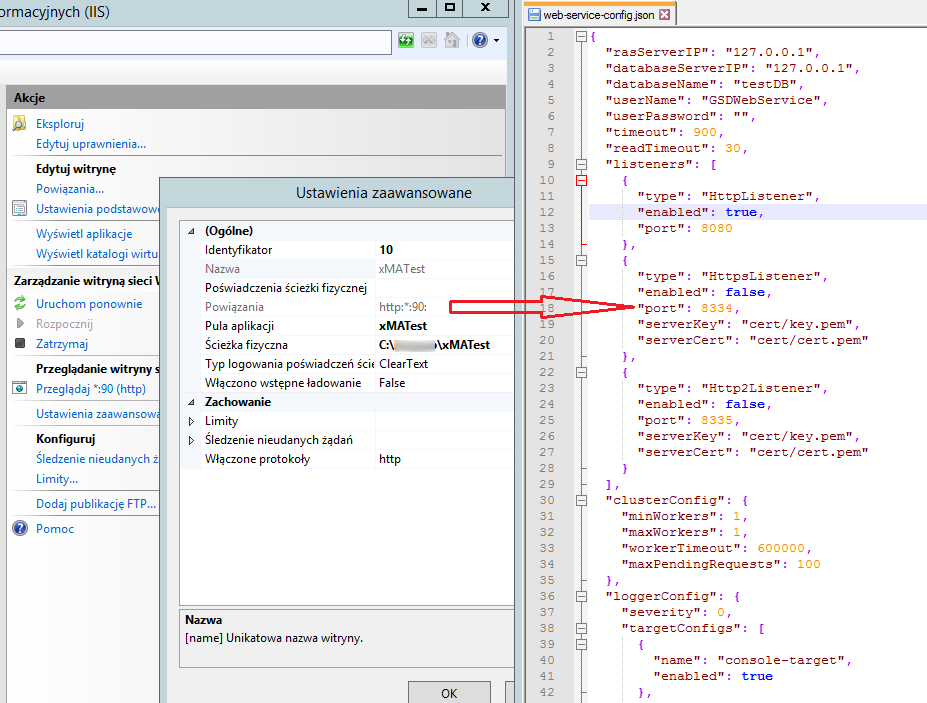
Task: Close the web-service-config.json tab
Action: [665, 15]
